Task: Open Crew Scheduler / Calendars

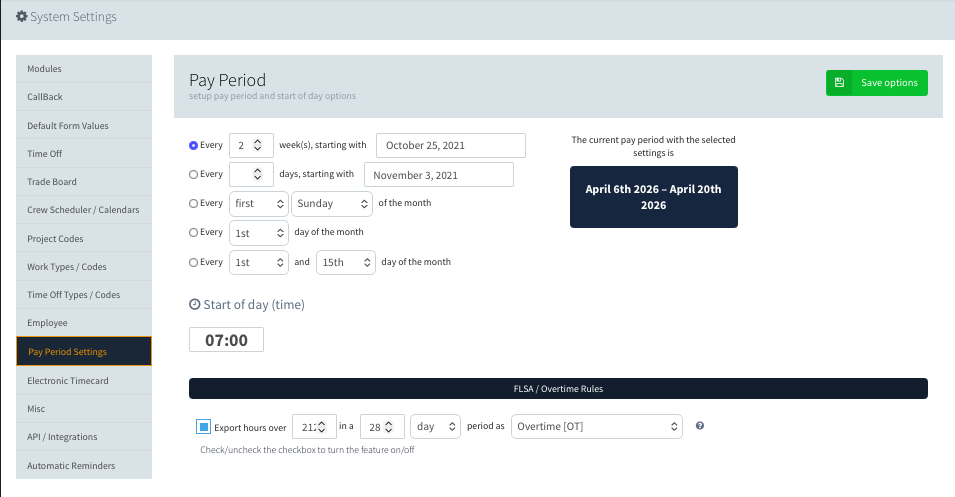Action: coord(84,210)
